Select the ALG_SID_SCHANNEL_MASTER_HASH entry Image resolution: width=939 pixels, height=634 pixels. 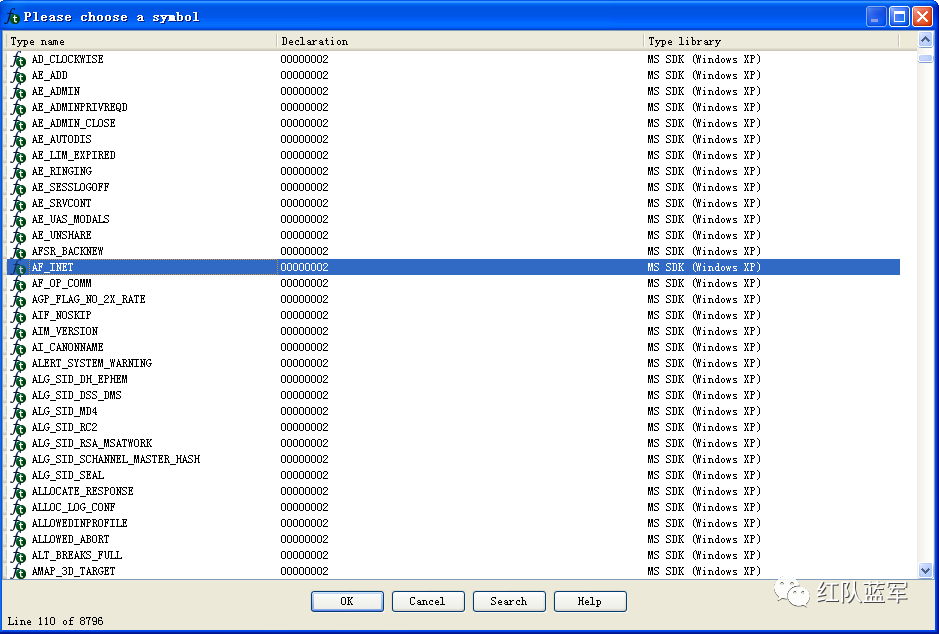pos(453,459)
